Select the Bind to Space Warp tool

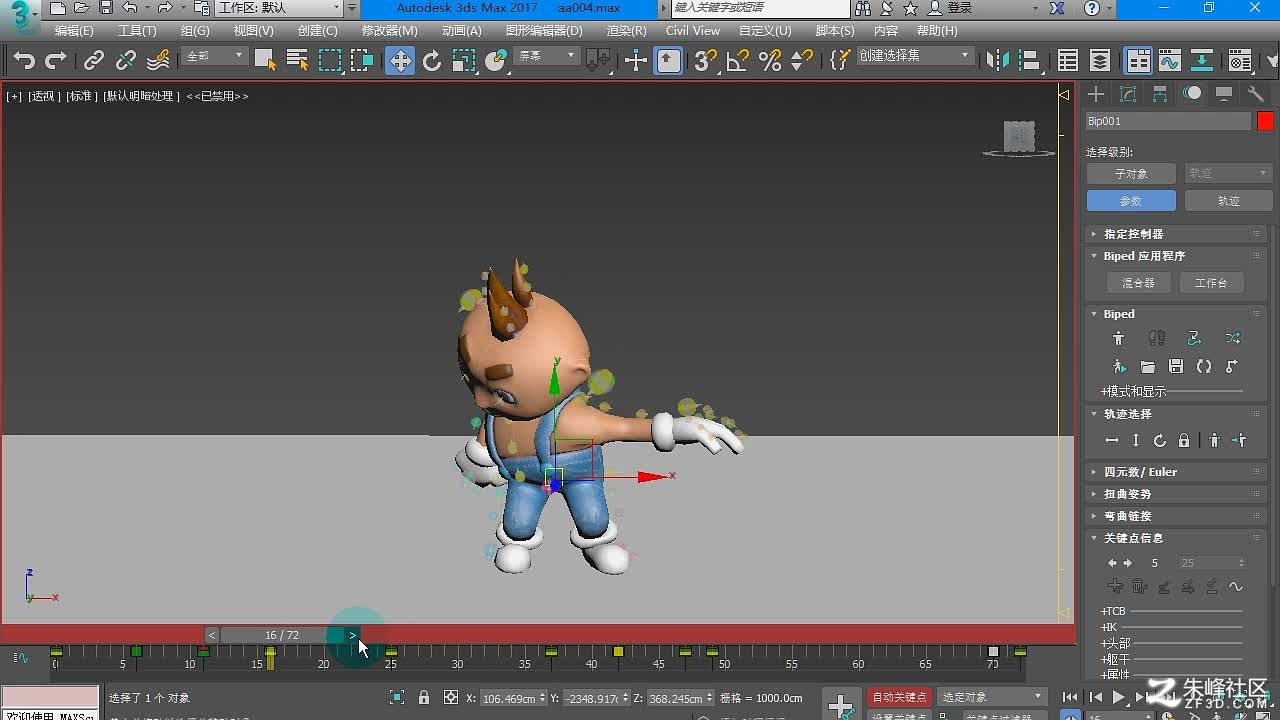[158, 61]
